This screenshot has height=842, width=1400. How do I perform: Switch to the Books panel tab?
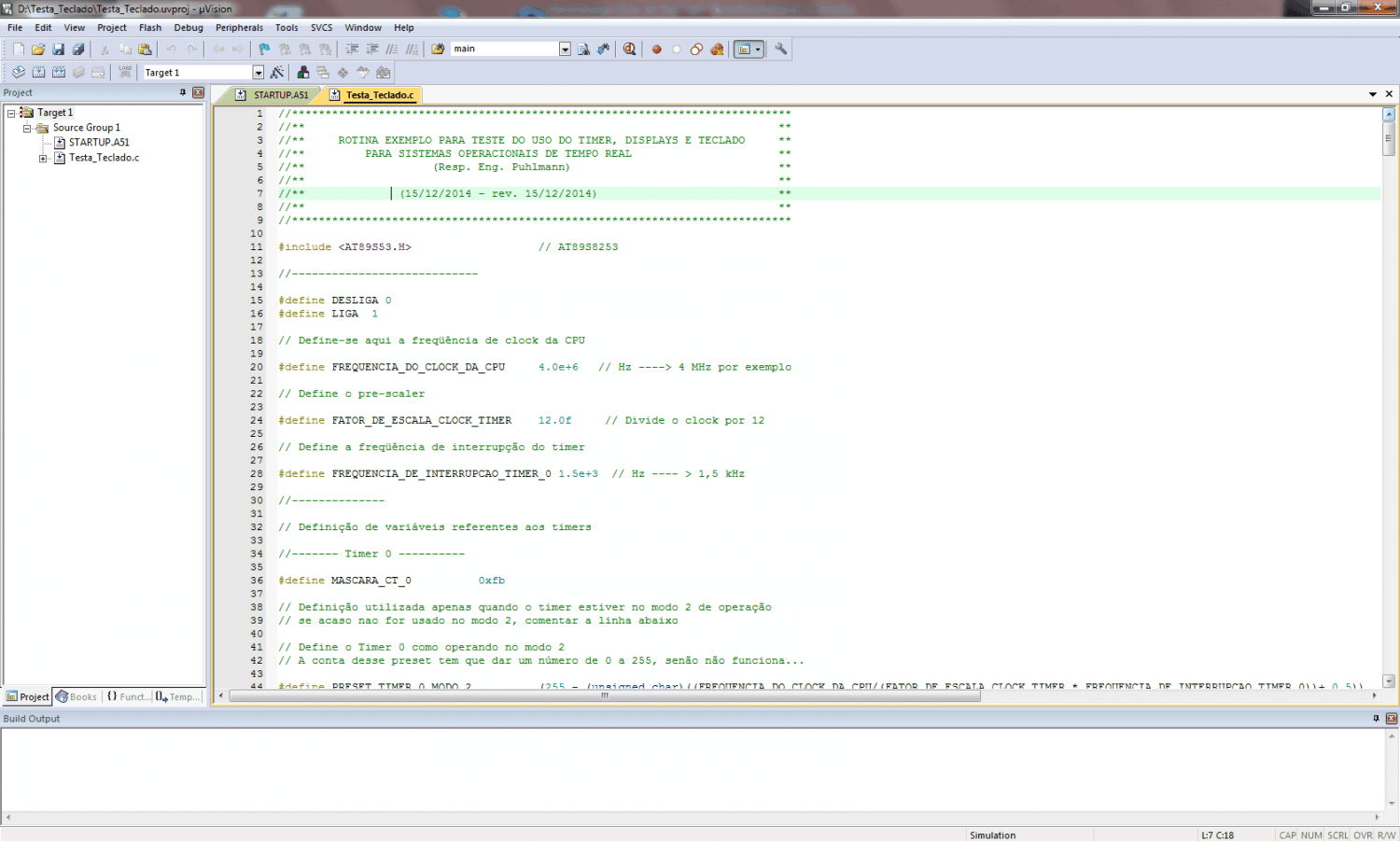coord(77,697)
